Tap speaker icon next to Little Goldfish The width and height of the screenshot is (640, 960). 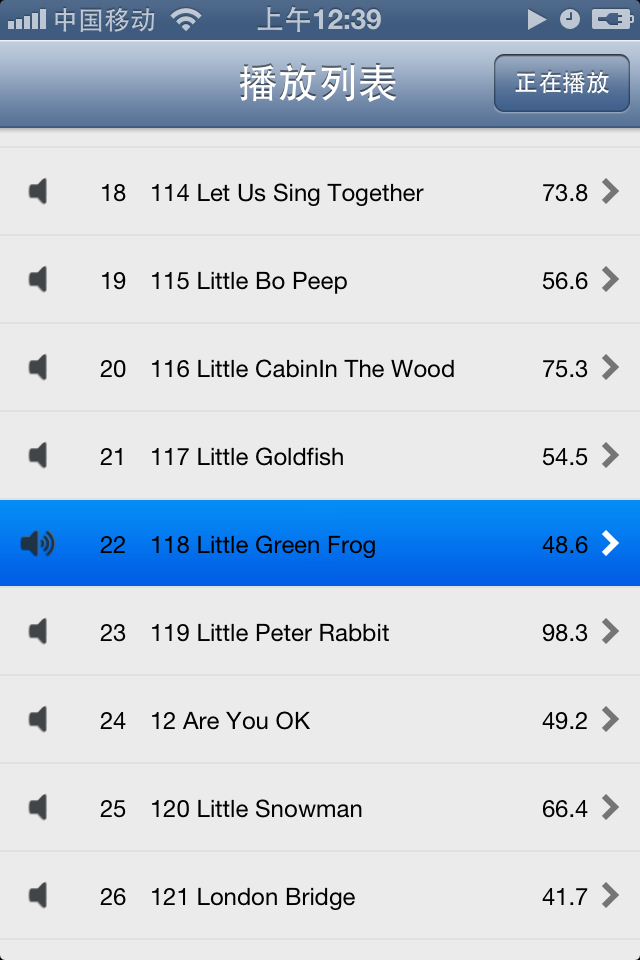38,456
